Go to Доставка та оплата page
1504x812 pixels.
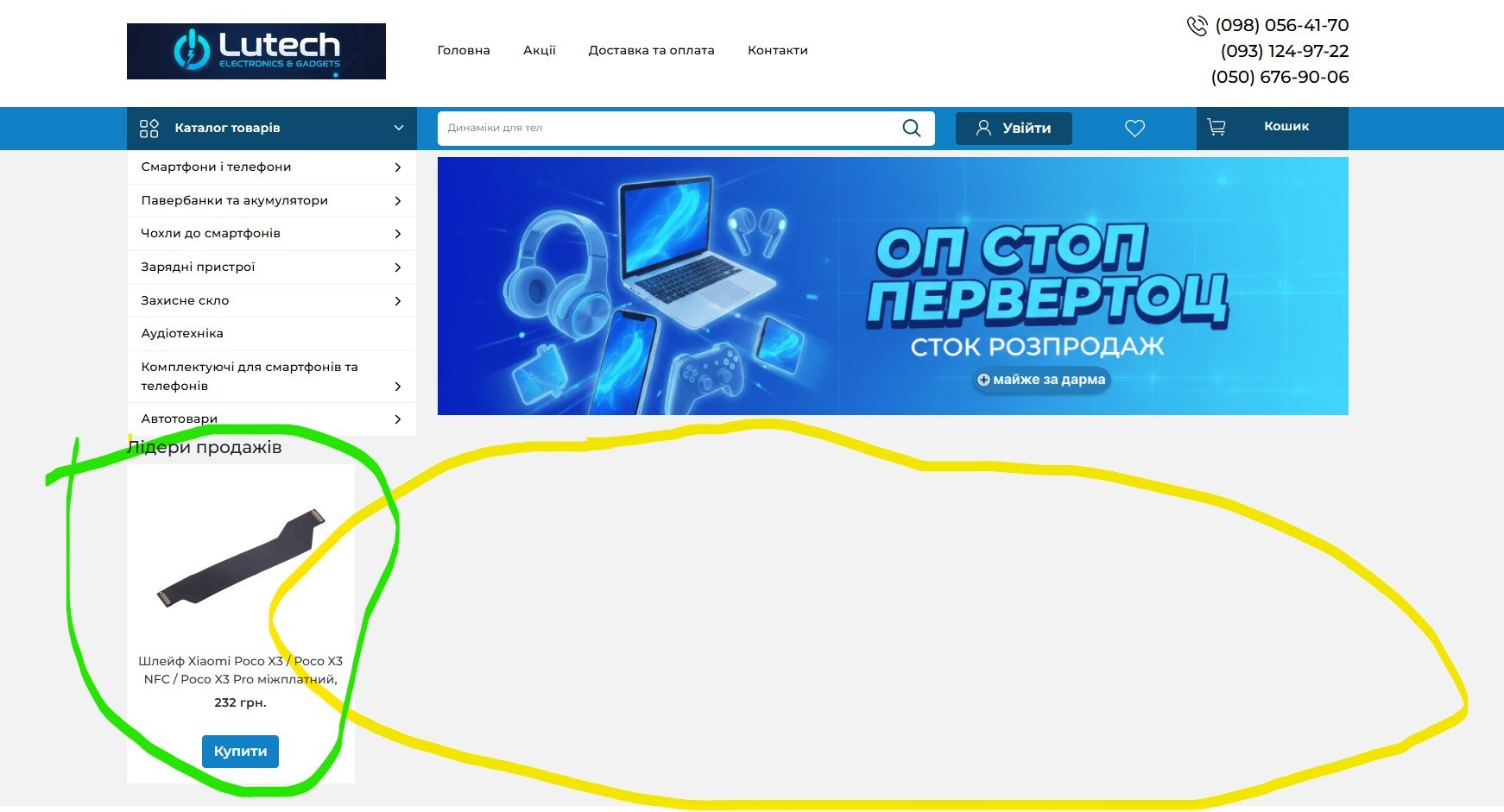(651, 50)
